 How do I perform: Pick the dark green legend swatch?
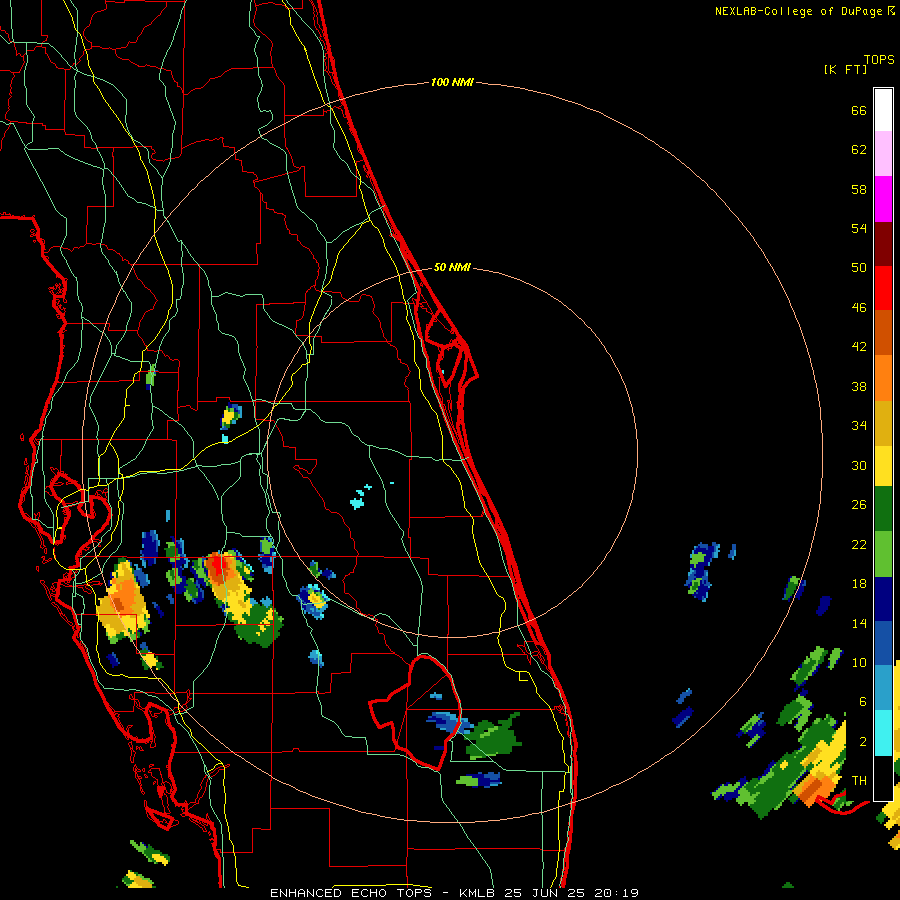(x=883, y=509)
